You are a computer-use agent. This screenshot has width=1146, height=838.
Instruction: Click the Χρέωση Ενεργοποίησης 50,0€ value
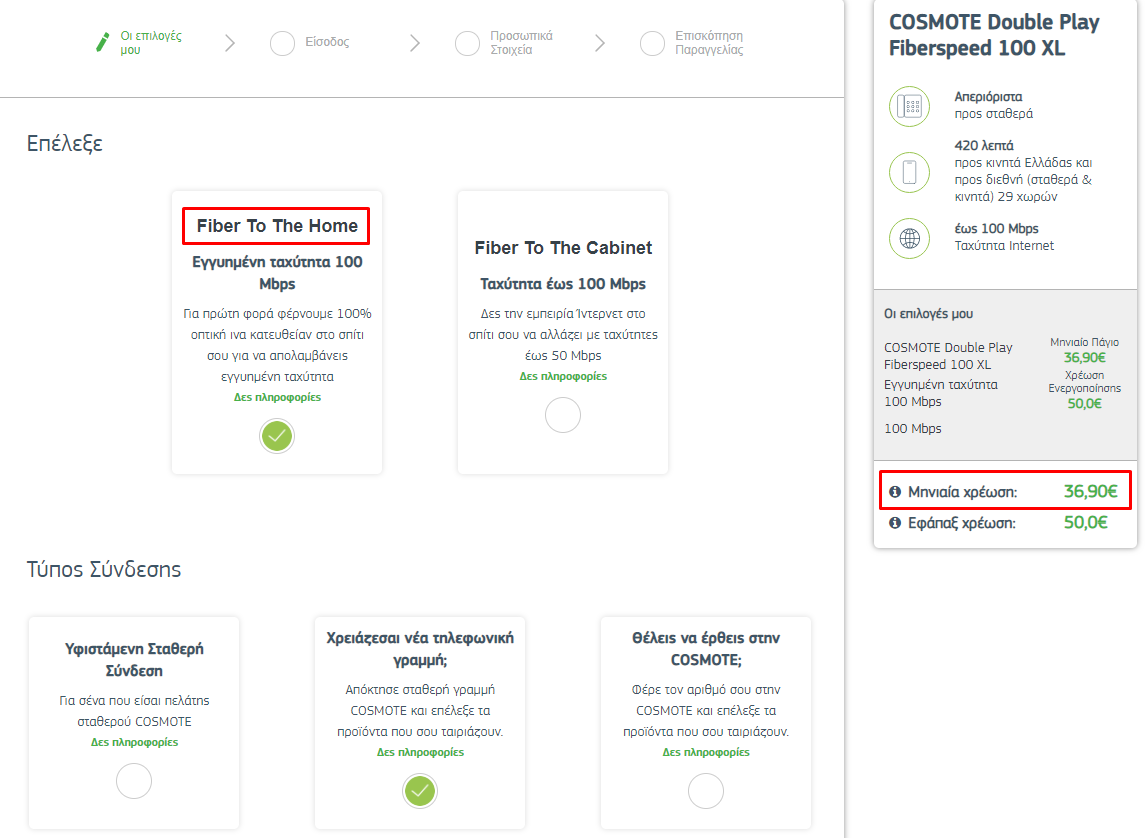[x=1085, y=403]
